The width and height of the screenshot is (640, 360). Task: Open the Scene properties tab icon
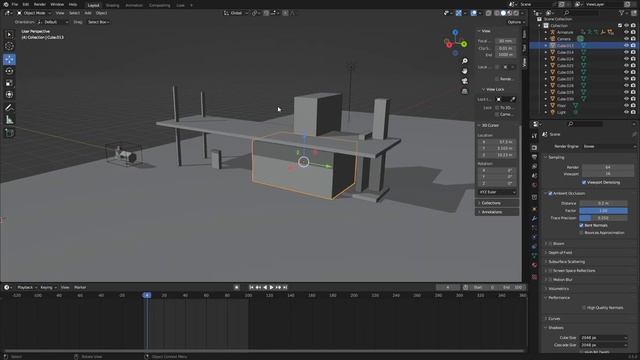tap(534, 176)
